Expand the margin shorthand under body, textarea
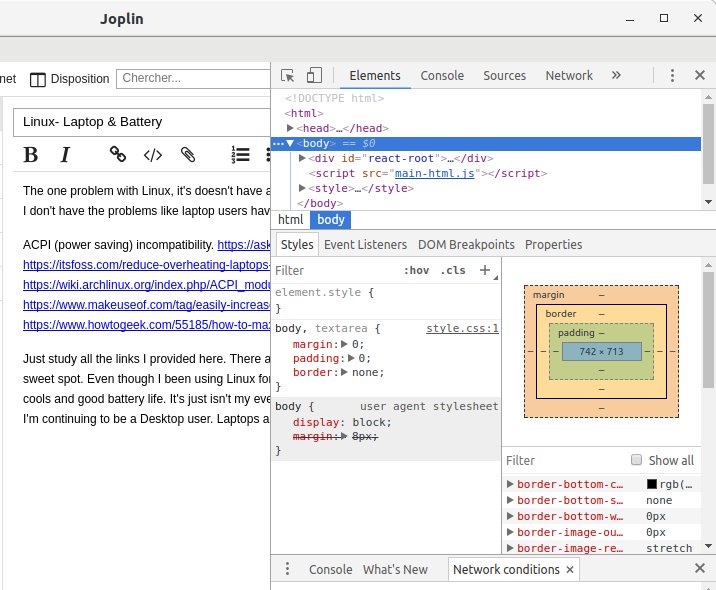The width and height of the screenshot is (716, 590). 345,344
